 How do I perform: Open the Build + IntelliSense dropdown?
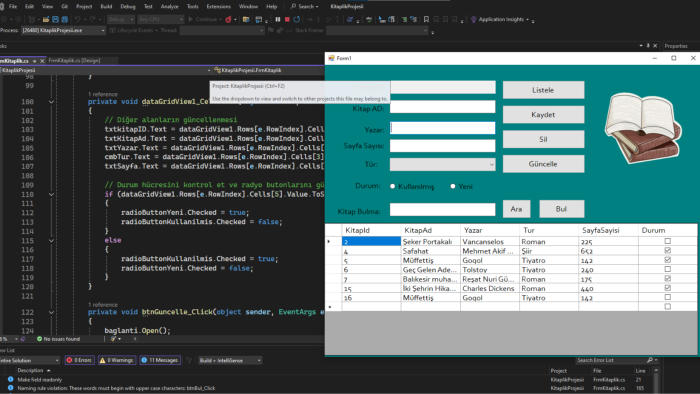tap(230, 360)
